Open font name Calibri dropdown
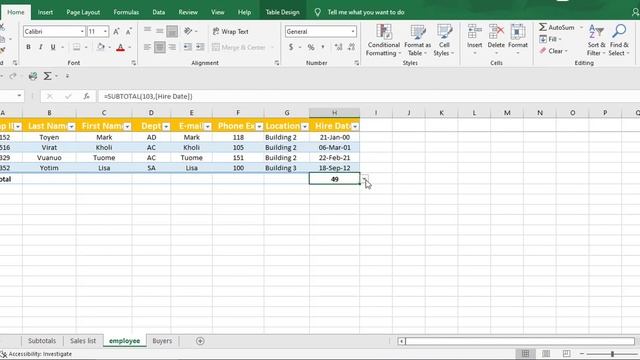 point(82,31)
